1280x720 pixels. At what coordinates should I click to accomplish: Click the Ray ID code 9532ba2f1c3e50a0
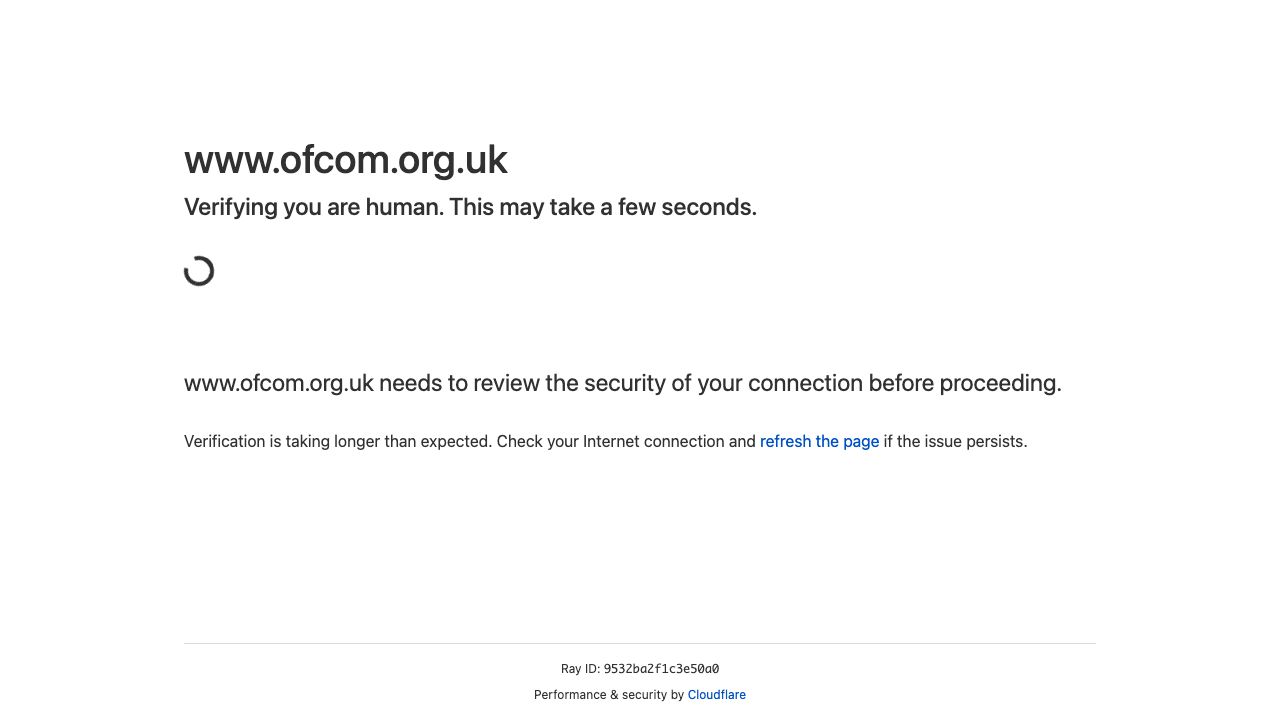(x=661, y=669)
